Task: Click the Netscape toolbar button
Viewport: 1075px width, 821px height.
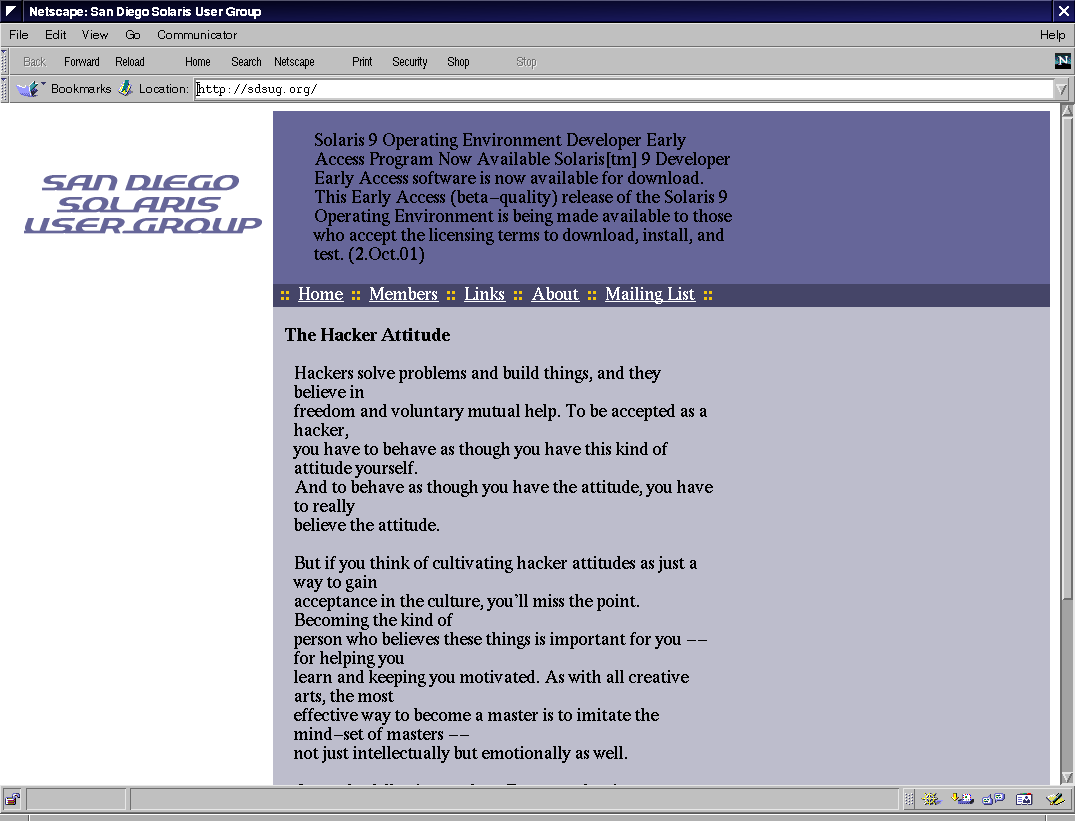Action: (x=294, y=62)
